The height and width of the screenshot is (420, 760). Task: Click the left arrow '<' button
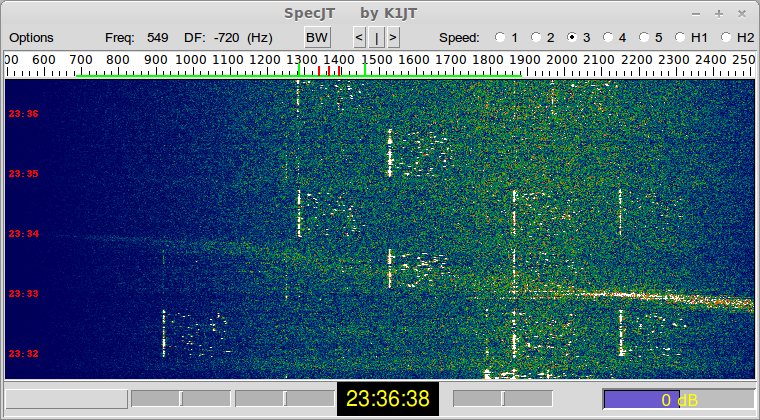coord(359,38)
